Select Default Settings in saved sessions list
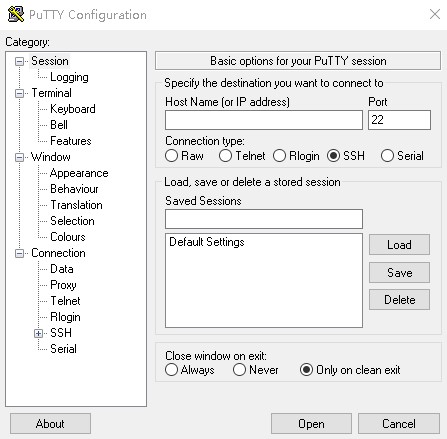Viewport: 447px width, 439px height. tap(207, 242)
